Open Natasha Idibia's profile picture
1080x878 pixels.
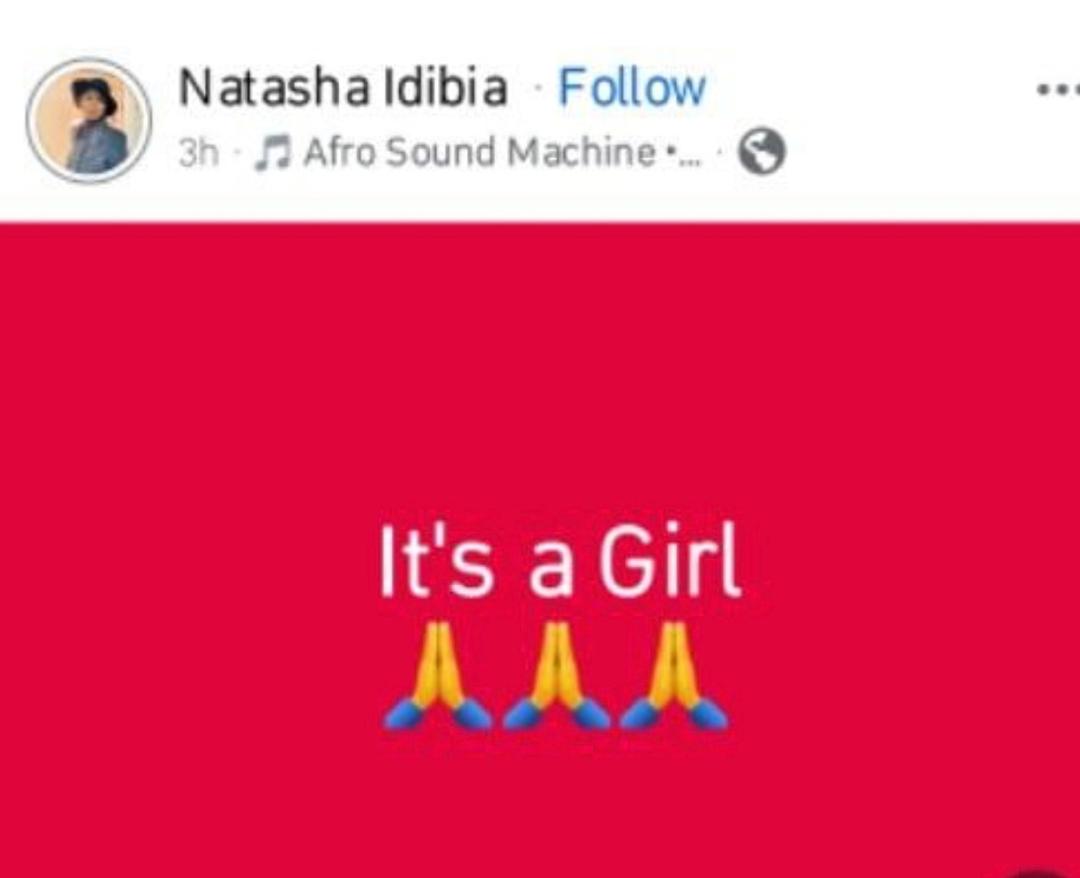(89, 121)
